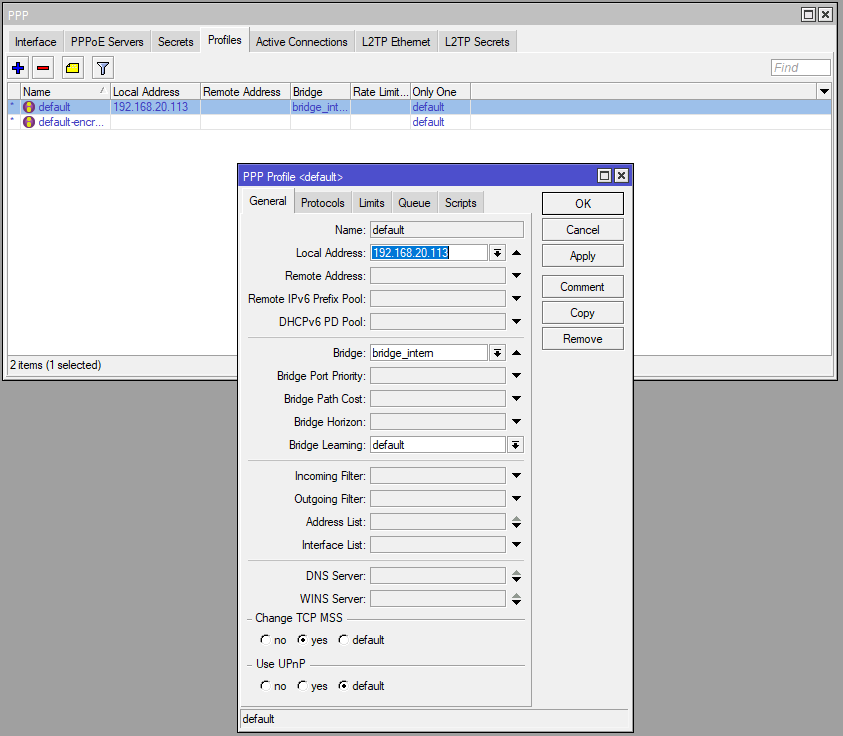Open the funnel filter tool
Screen dimensions: 843x736
click(x=103, y=68)
